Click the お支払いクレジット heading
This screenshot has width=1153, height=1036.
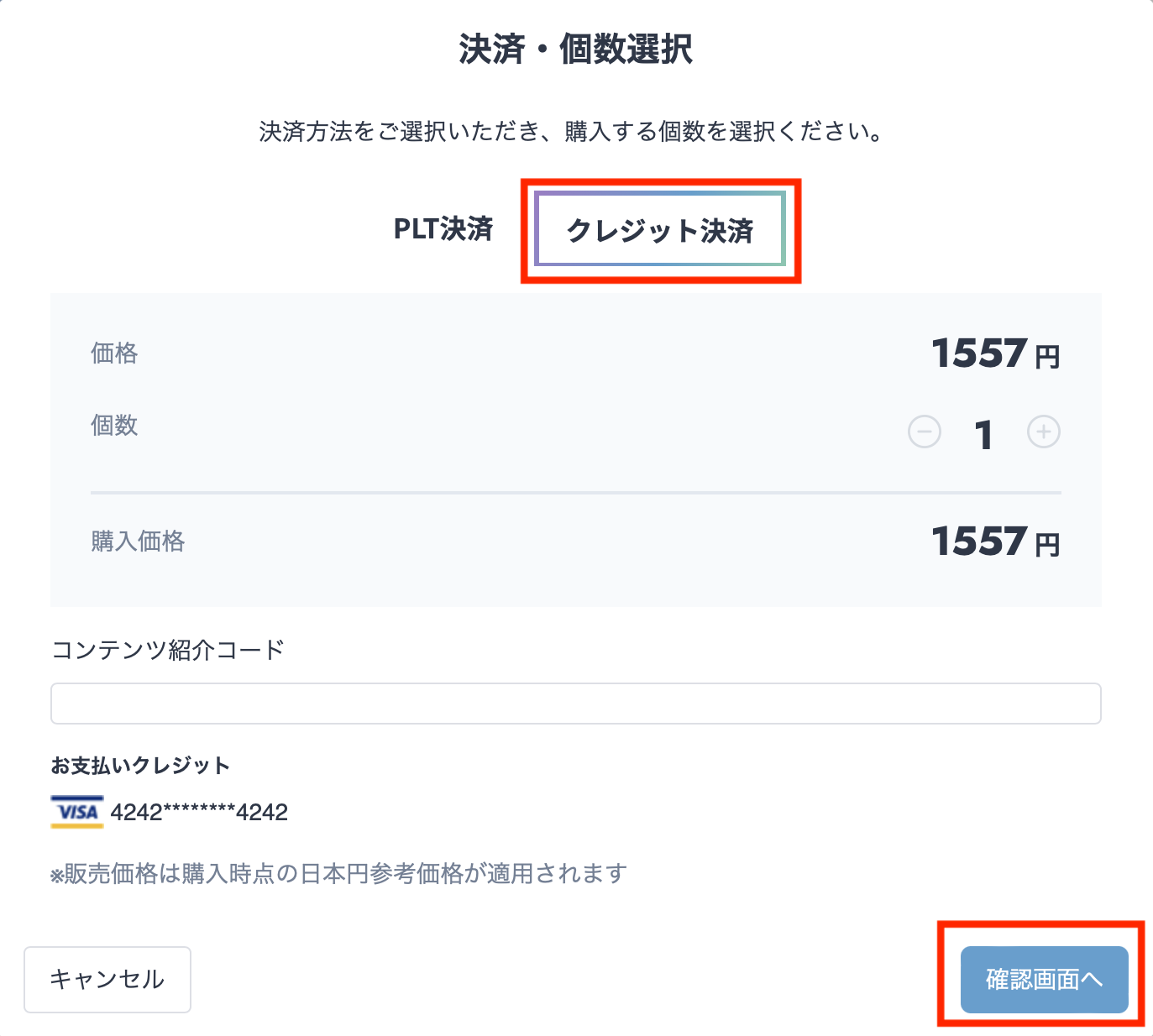(140, 766)
